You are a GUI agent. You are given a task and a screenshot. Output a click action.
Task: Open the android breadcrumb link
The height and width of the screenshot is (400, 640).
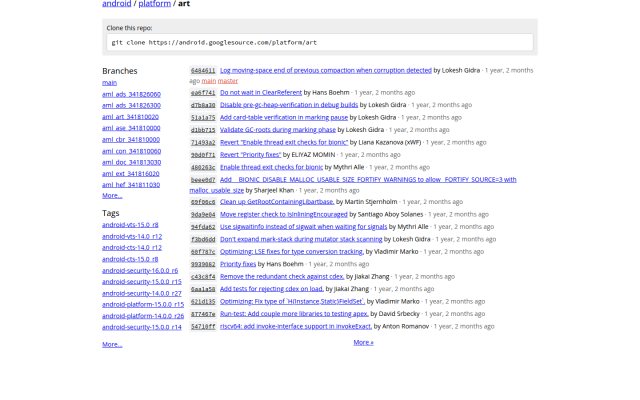116,4
